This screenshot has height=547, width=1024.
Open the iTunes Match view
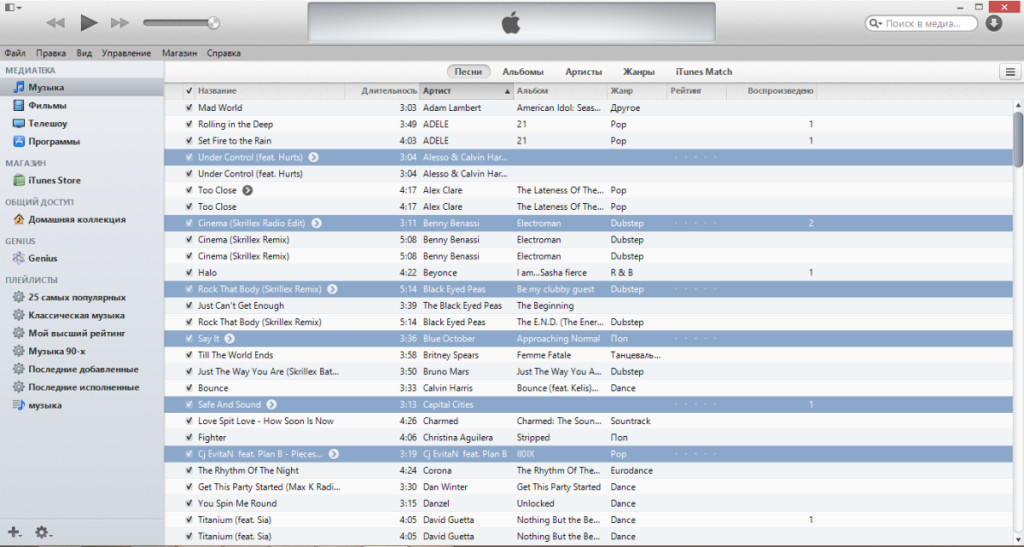pos(703,72)
